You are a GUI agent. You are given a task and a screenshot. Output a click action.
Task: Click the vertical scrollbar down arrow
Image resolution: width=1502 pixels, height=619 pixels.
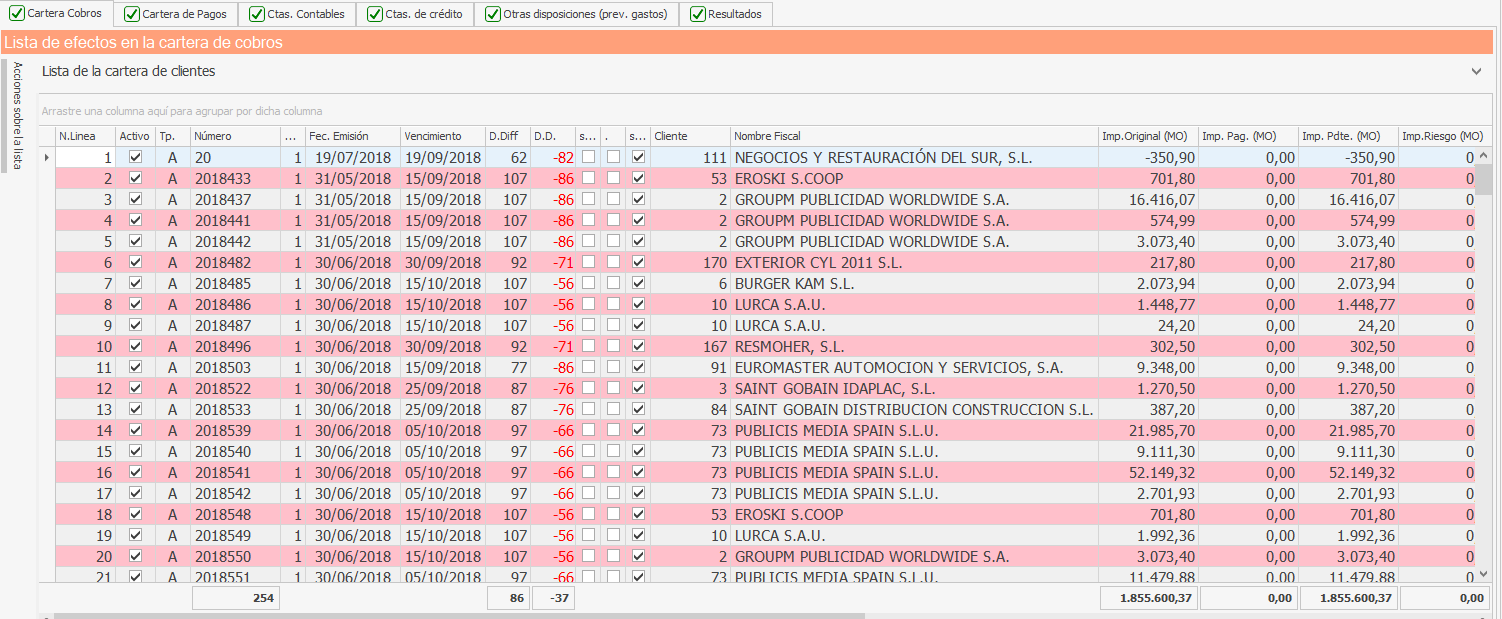(1484, 574)
